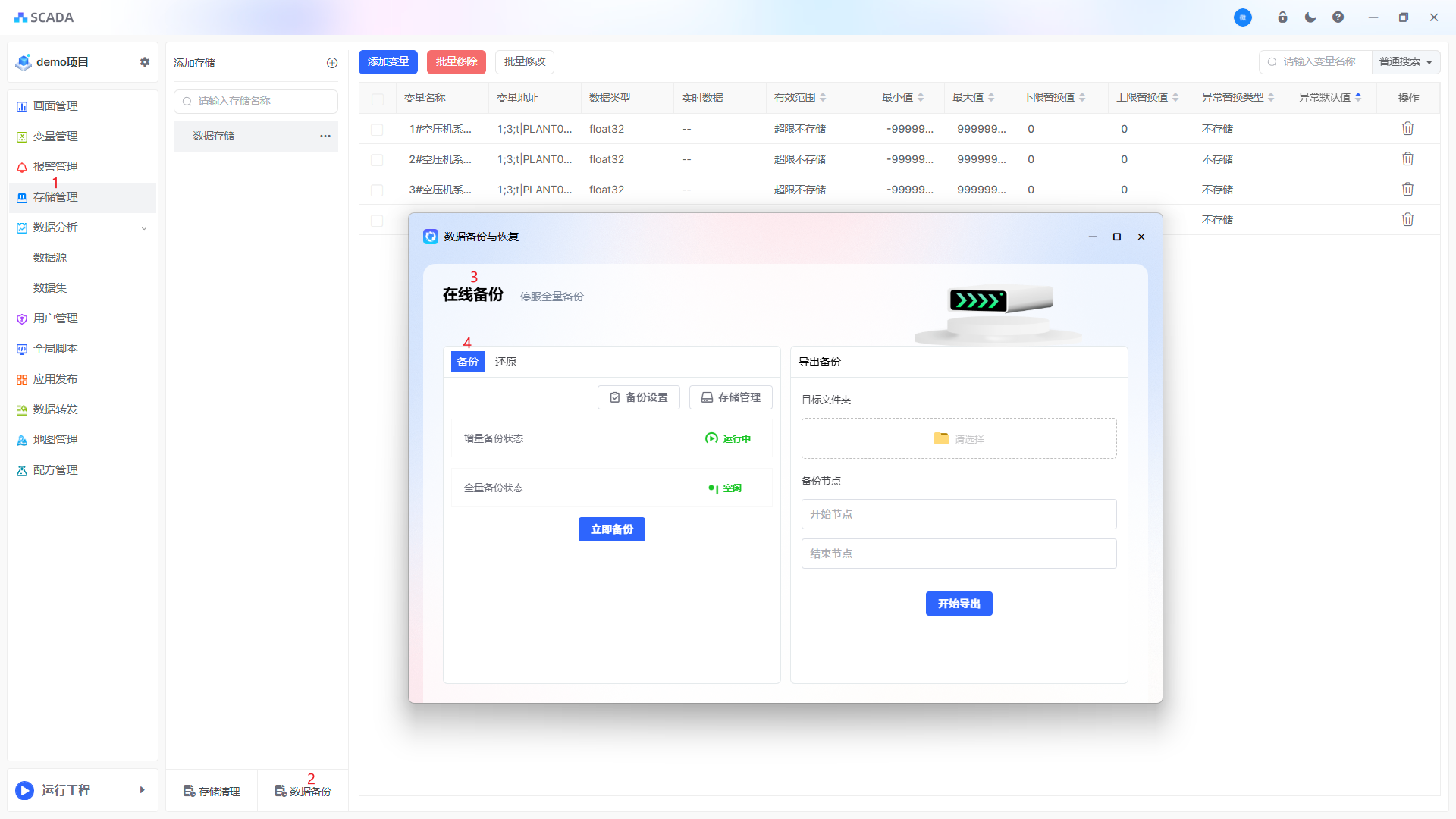Click the 开始导出 button
The height and width of the screenshot is (819, 1456).
click(x=959, y=604)
